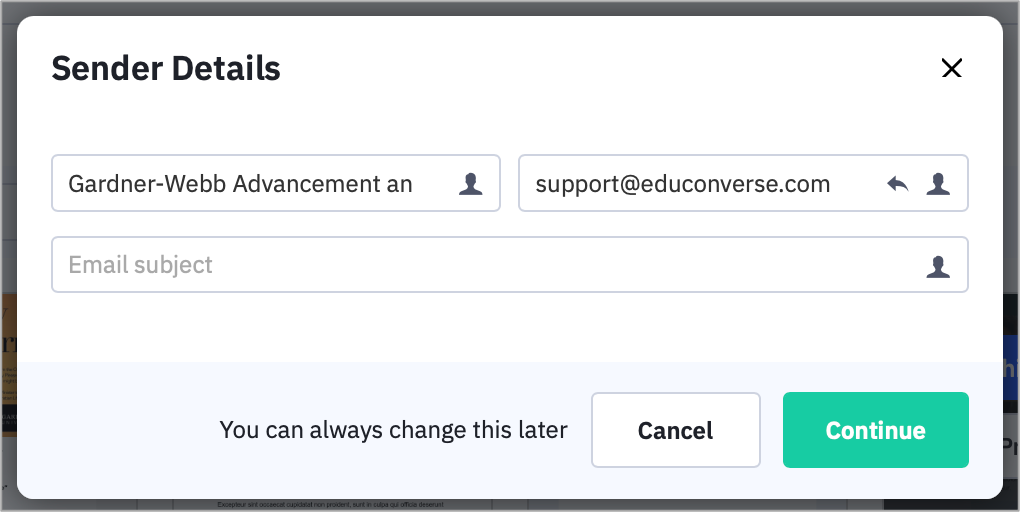Cancel the sender details changes
1020x512 pixels.
pyautogui.click(x=676, y=430)
